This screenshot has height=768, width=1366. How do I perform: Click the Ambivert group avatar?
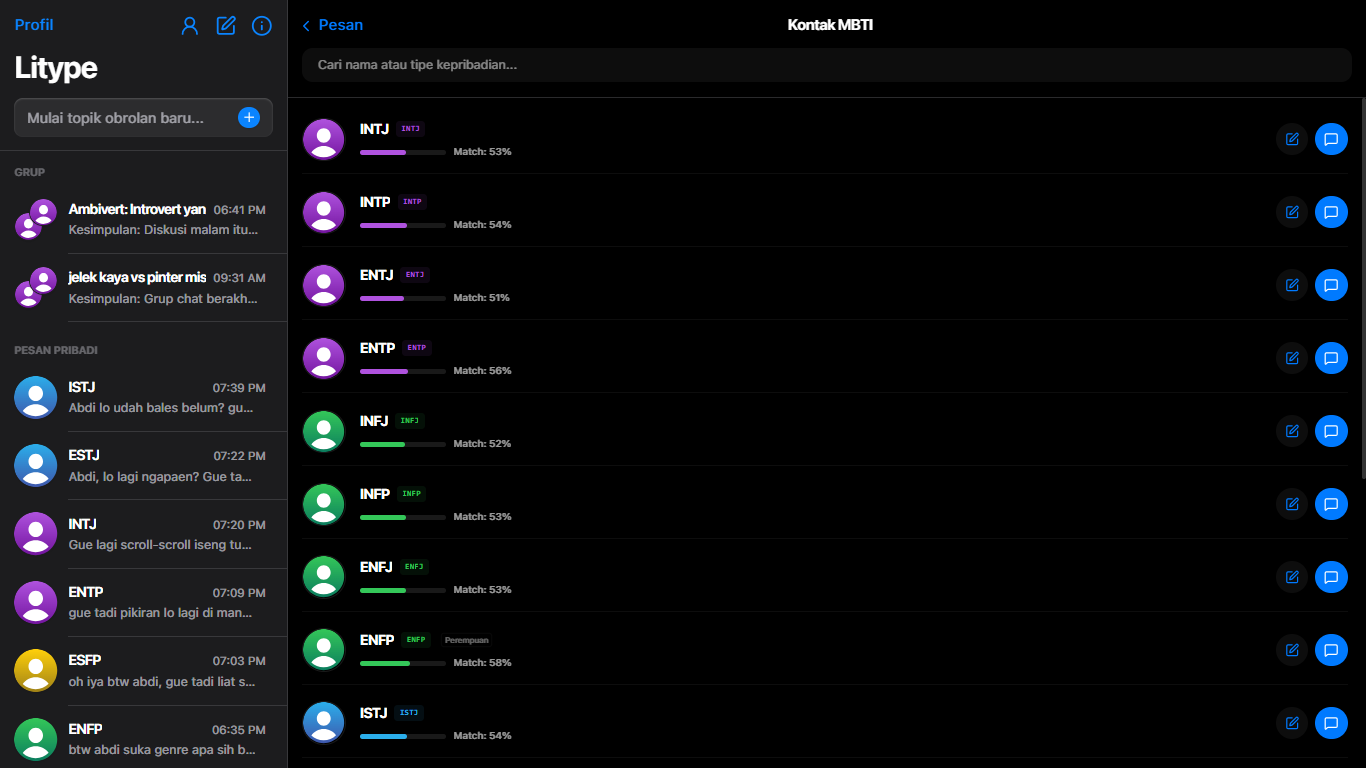coord(36,219)
